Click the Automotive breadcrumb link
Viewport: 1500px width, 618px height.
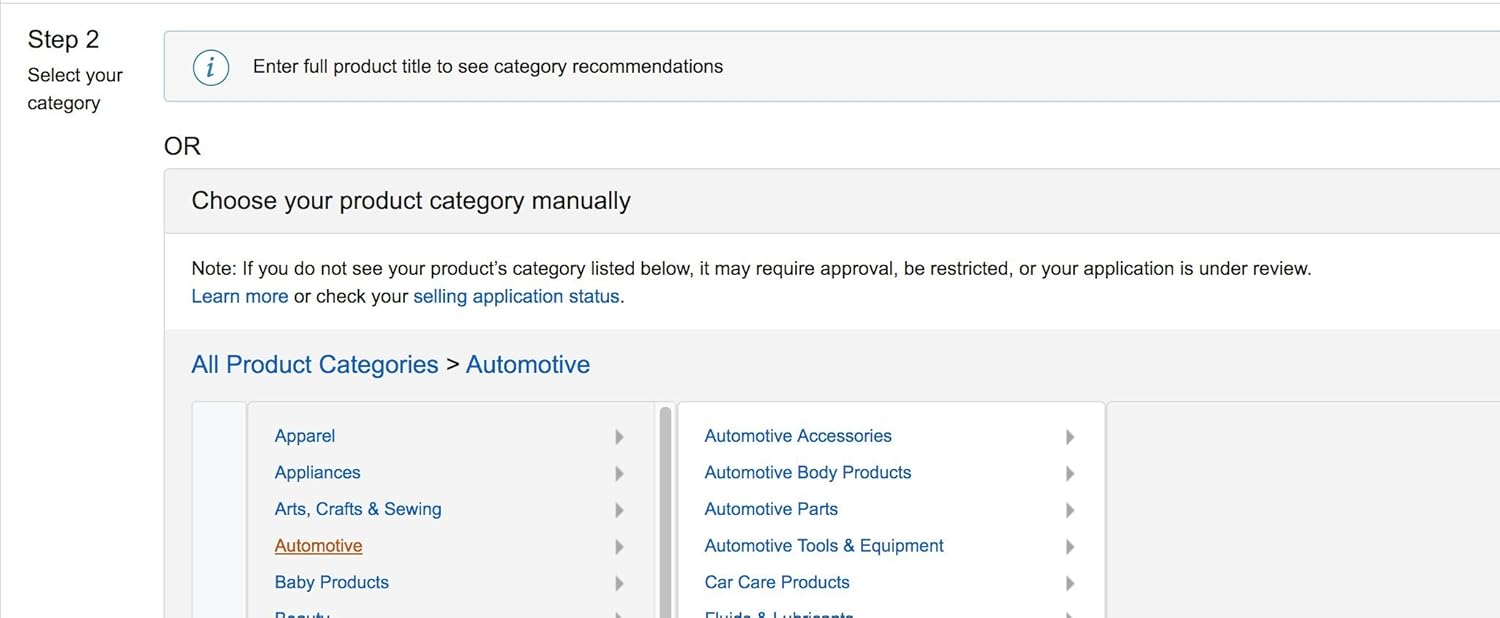[527, 365]
